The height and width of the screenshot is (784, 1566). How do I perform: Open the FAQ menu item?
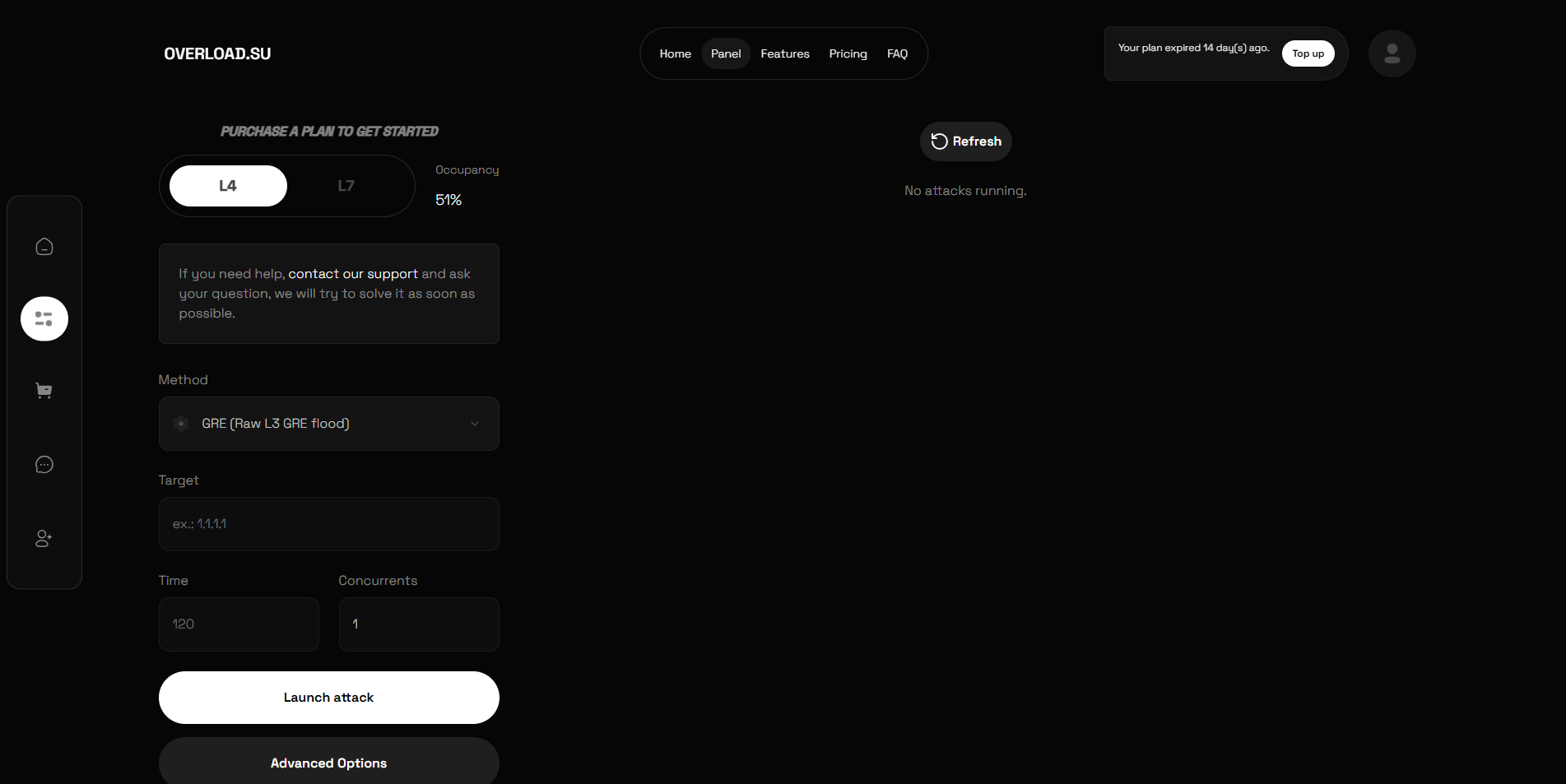coord(897,53)
